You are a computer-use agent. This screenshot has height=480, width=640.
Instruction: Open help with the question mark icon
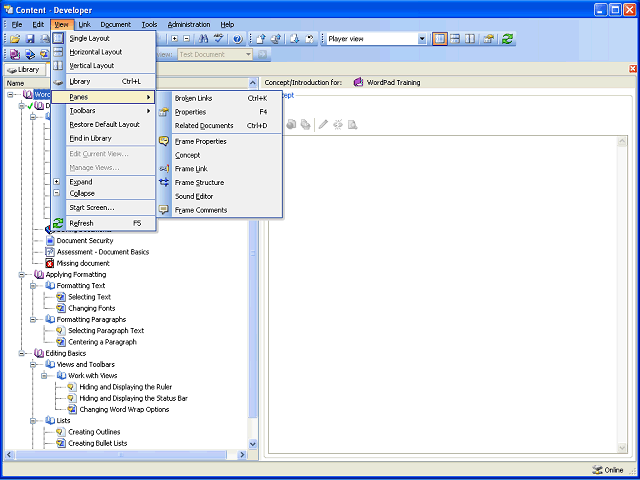point(238,39)
